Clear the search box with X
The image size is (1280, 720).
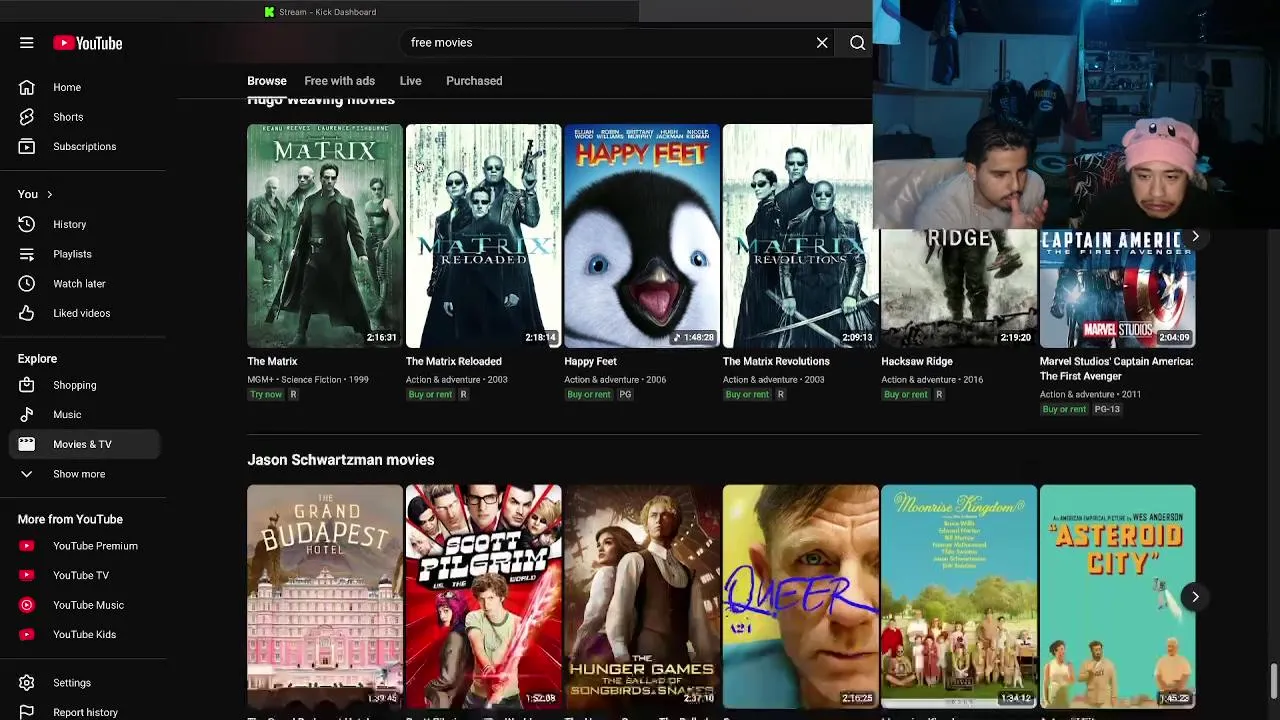[822, 43]
